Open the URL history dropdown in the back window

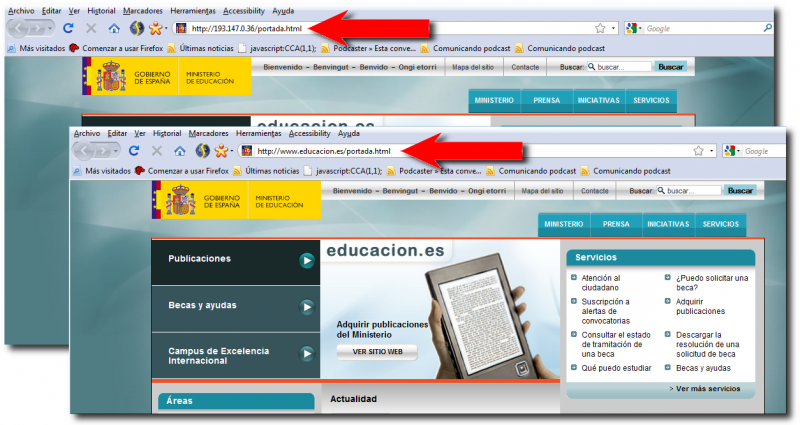pyautogui.click(x=613, y=28)
